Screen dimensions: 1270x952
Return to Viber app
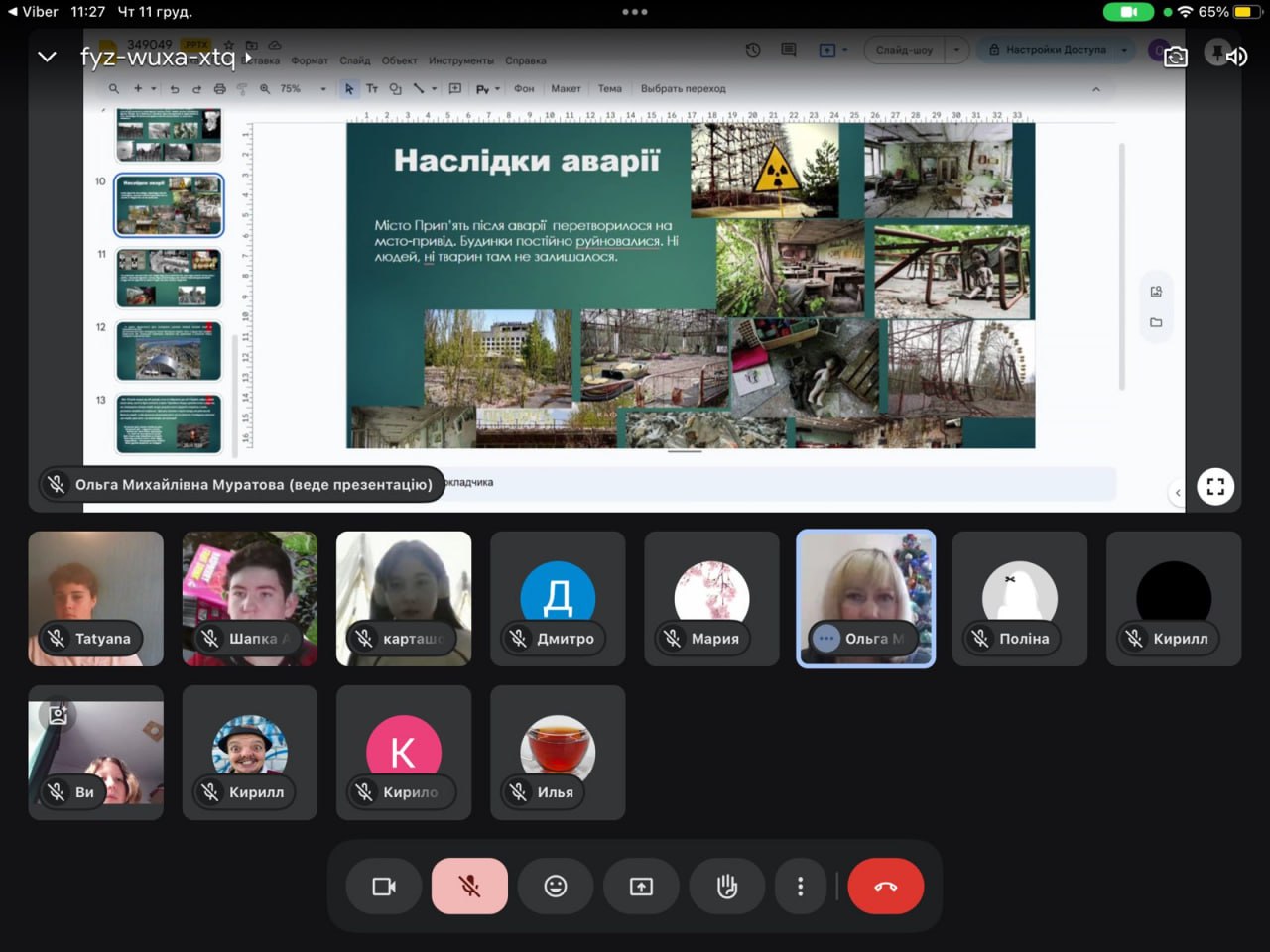[x=32, y=12]
